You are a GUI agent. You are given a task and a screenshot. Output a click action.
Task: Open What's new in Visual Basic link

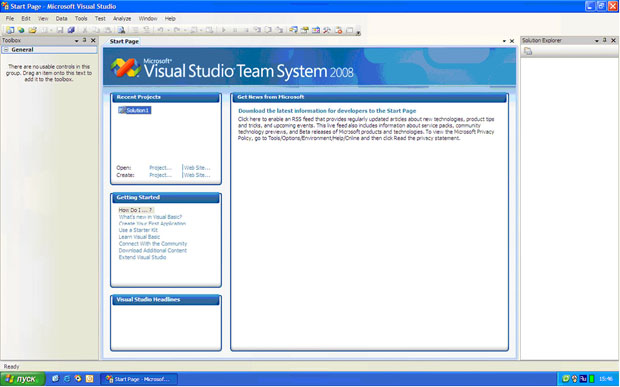click(x=150, y=217)
